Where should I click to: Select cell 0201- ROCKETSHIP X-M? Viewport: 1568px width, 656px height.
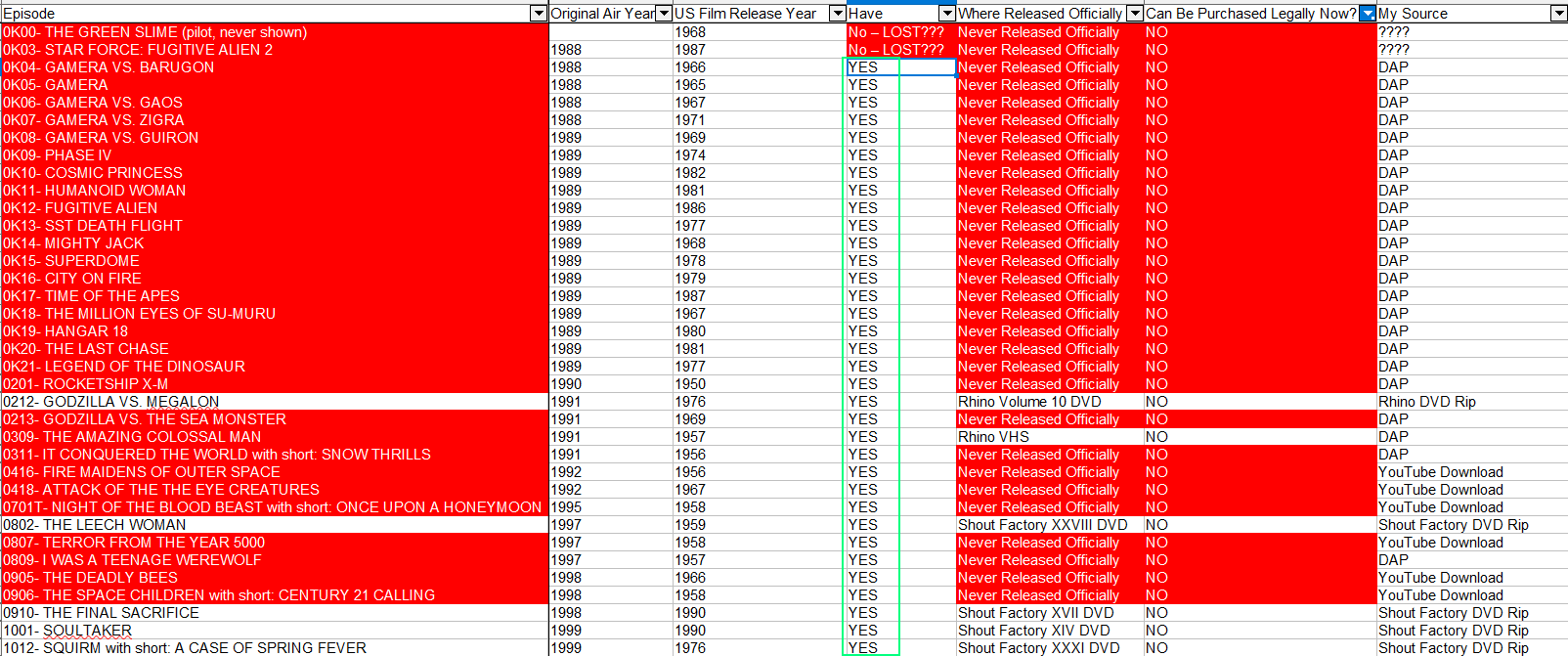(275, 384)
